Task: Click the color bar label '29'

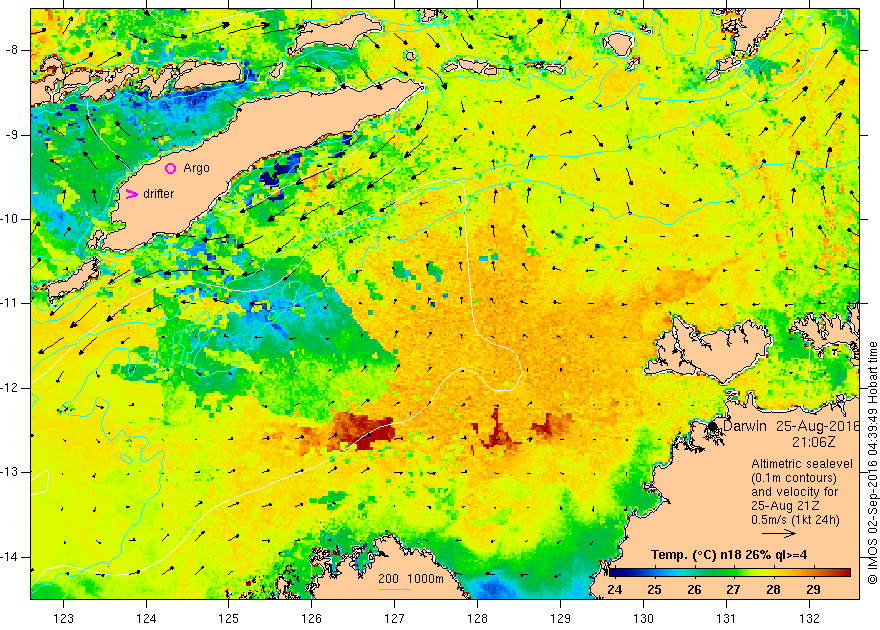Action: pyautogui.click(x=813, y=590)
